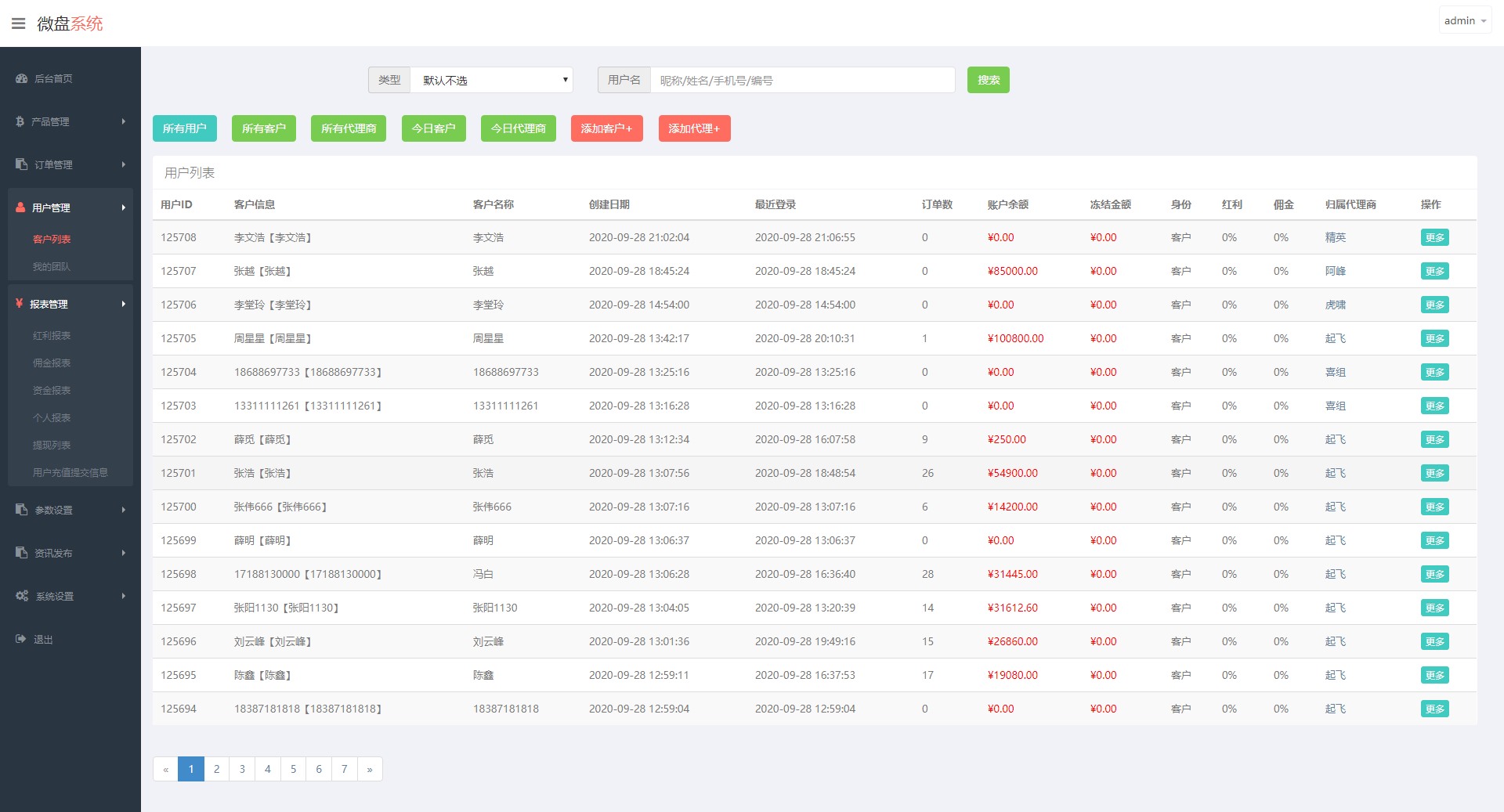Click 更多 for user 125707
The height and width of the screenshot is (812, 1504).
click(x=1434, y=271)
